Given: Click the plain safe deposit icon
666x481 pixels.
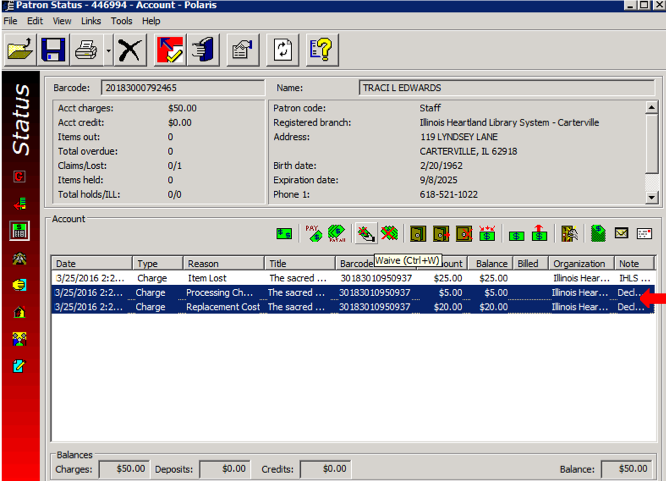Looking at the screenshot, I should [x=418, y=234].
